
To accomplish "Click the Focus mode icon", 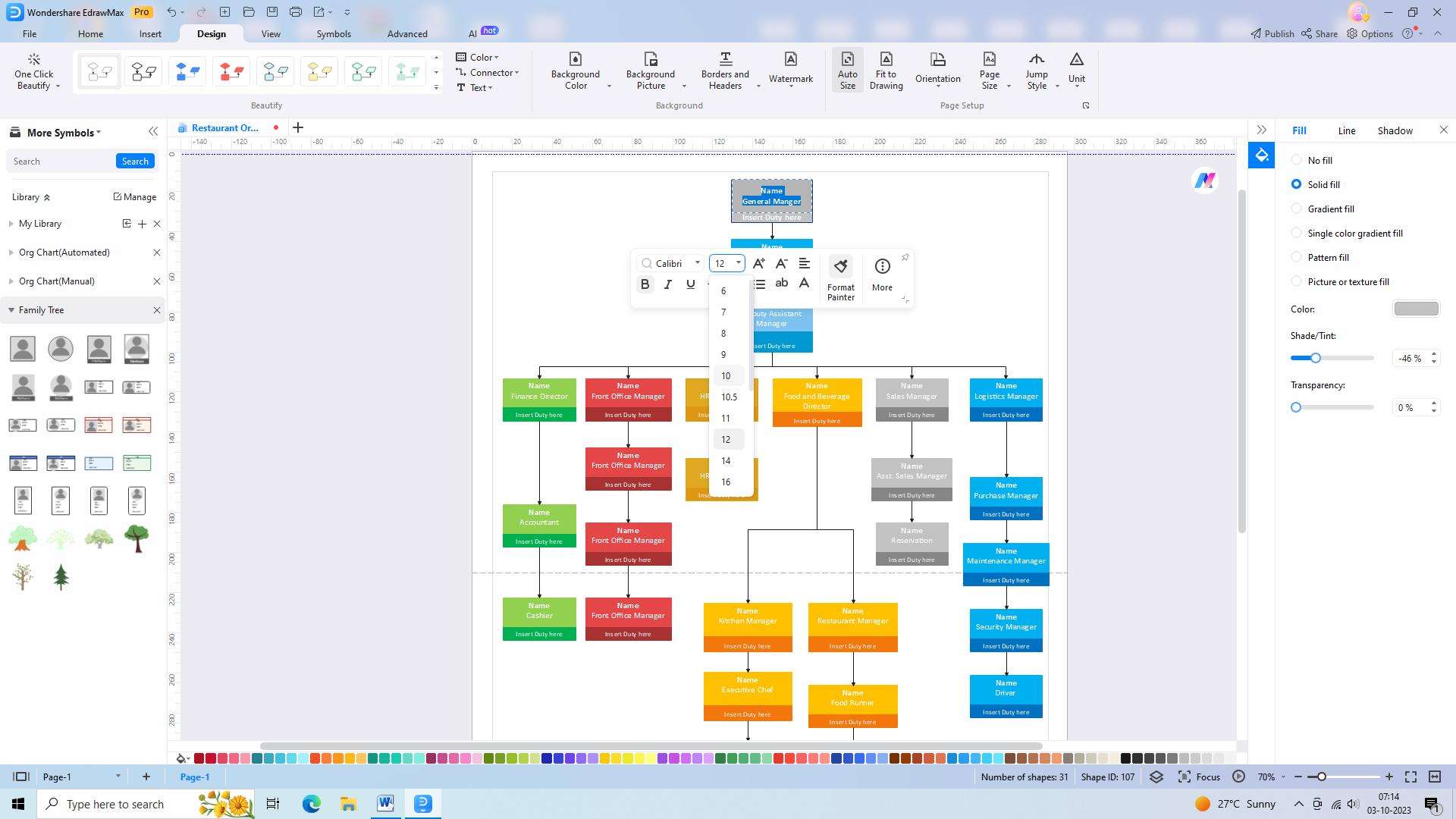I will coord(1185,777).
